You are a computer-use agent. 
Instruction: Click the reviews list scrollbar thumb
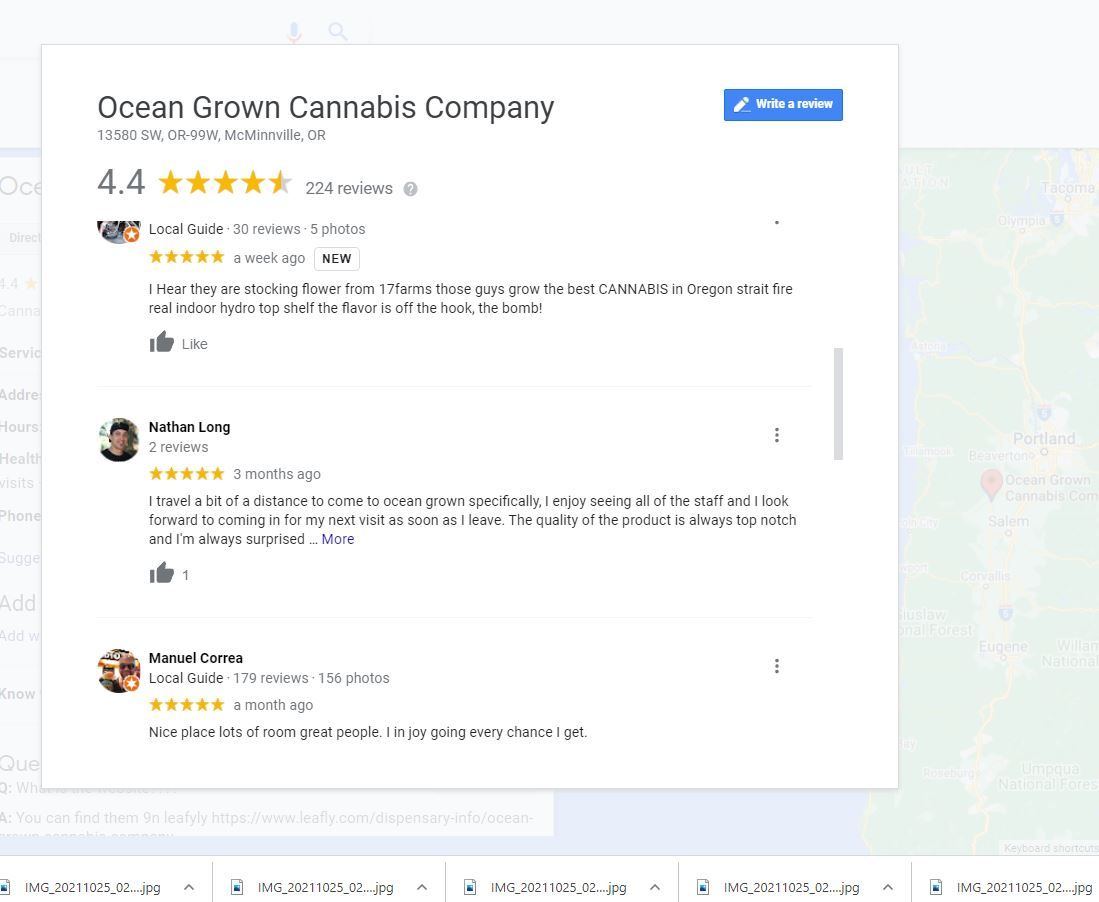[838, 404]
